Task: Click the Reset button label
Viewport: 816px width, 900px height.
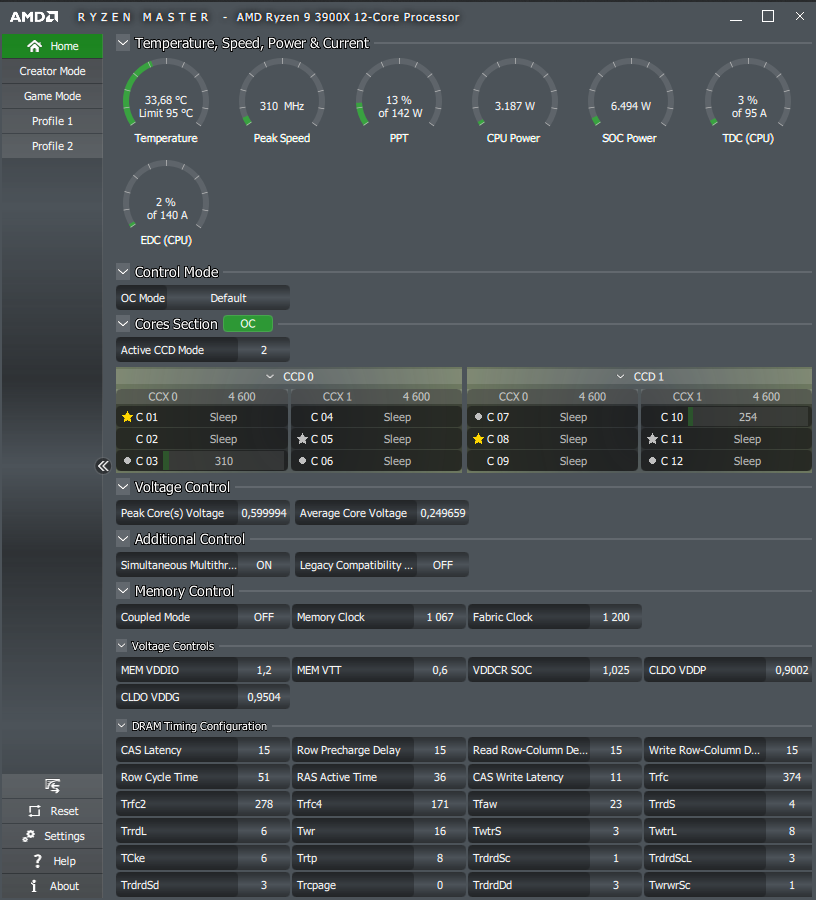Action: coord(64,811)
